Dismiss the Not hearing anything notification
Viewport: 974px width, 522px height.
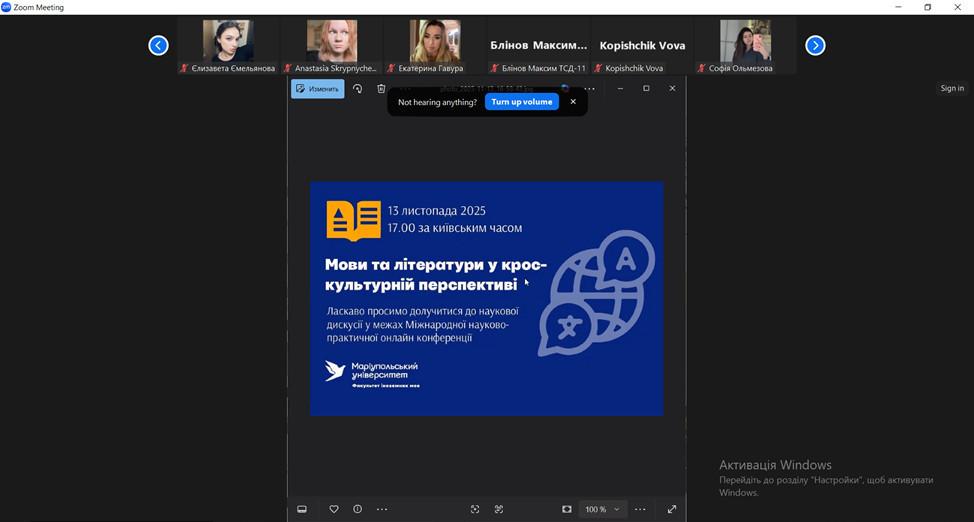pyautogui.click(x=573, y=102)
